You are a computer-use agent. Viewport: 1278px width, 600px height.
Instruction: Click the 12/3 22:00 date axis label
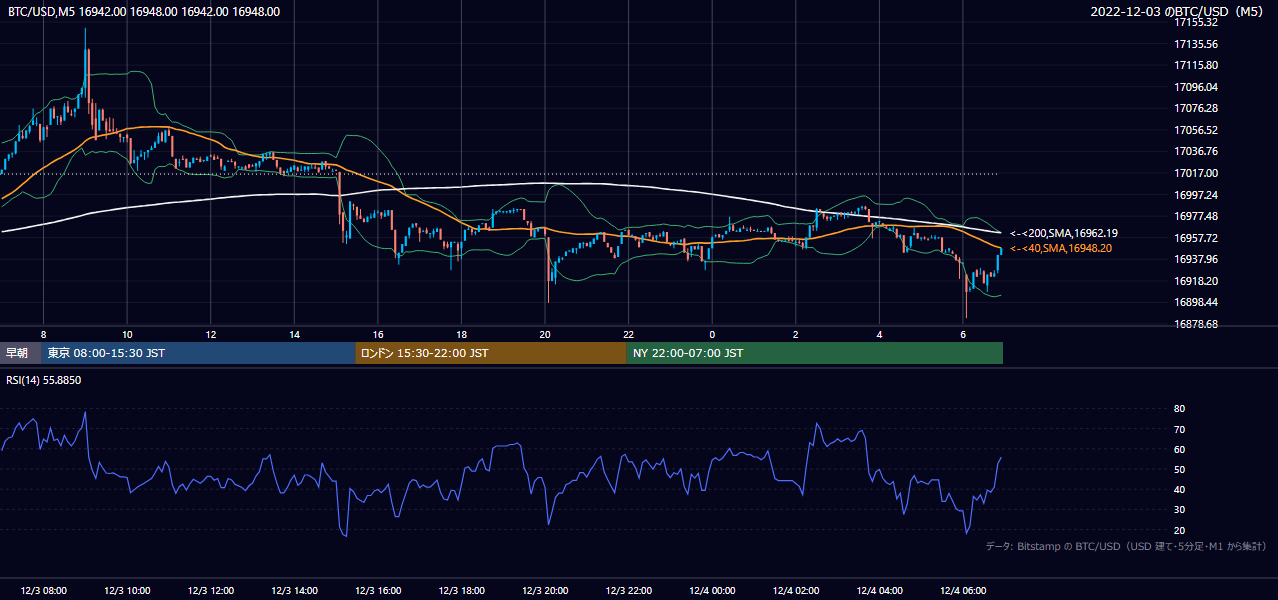coord(628,590)
